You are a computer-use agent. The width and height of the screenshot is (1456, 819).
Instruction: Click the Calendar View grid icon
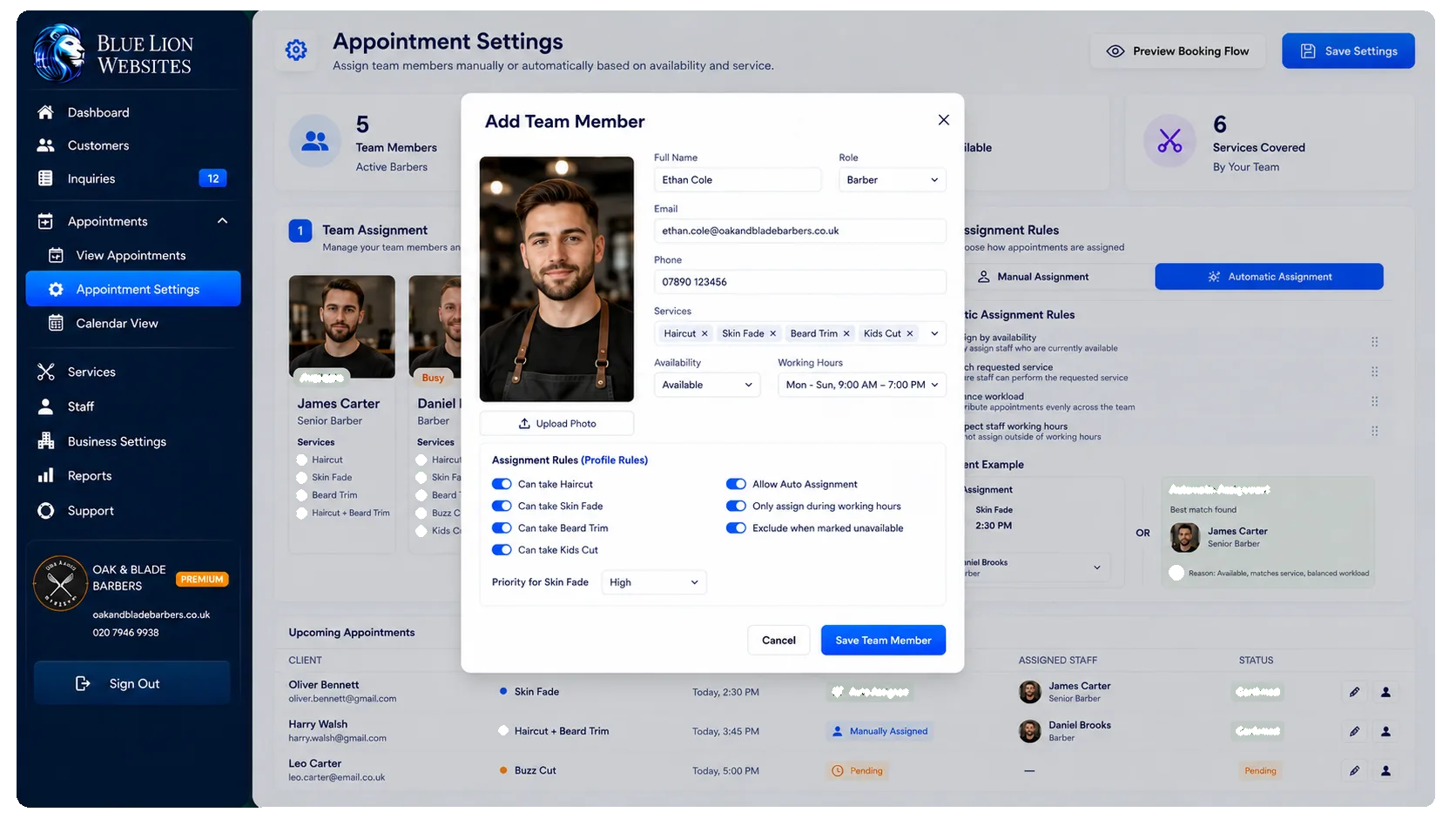(x=56, y=323)
